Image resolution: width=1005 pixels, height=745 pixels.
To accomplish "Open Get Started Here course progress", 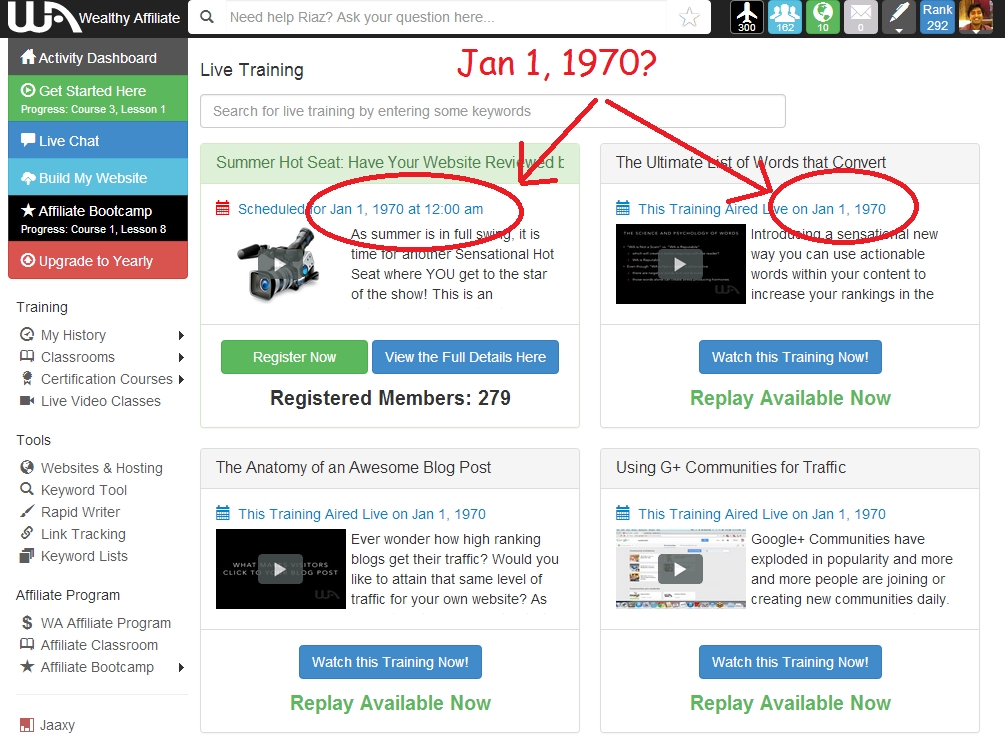I will tap(98, 98).
